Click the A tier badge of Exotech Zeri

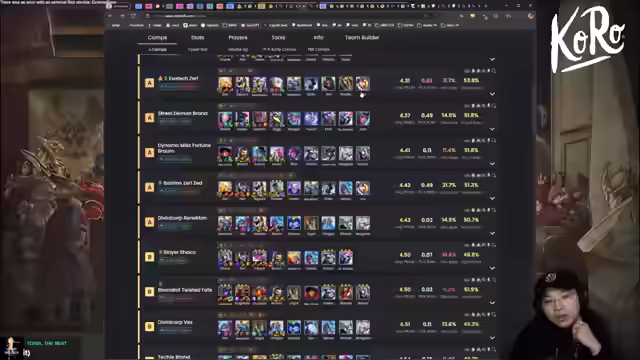pos(149,83)
